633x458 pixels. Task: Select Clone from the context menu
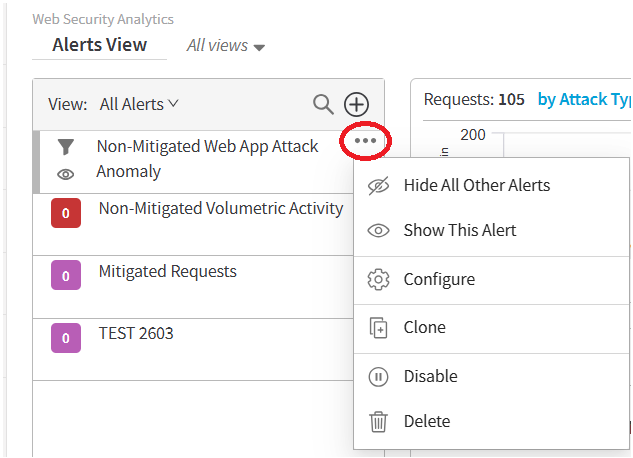tap(424, 328)
